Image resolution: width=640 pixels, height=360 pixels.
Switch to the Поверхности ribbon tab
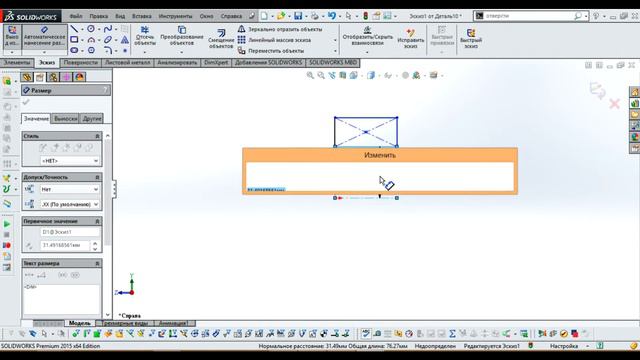pos(81,62)
